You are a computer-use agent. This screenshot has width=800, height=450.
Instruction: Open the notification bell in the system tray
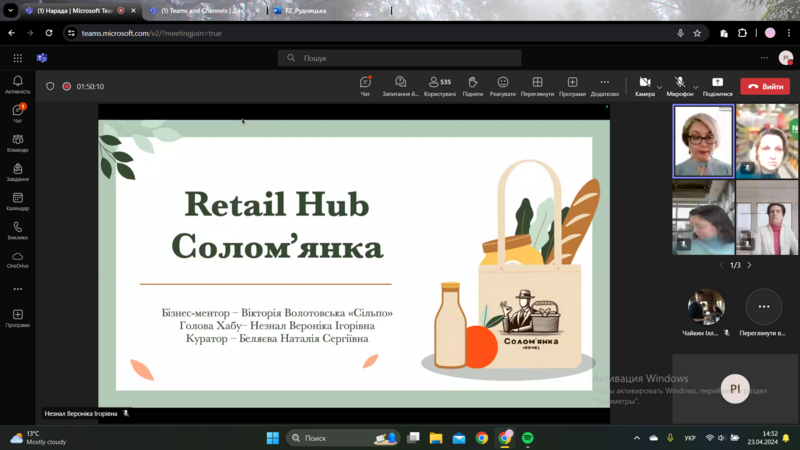click(x=786, y=438)
